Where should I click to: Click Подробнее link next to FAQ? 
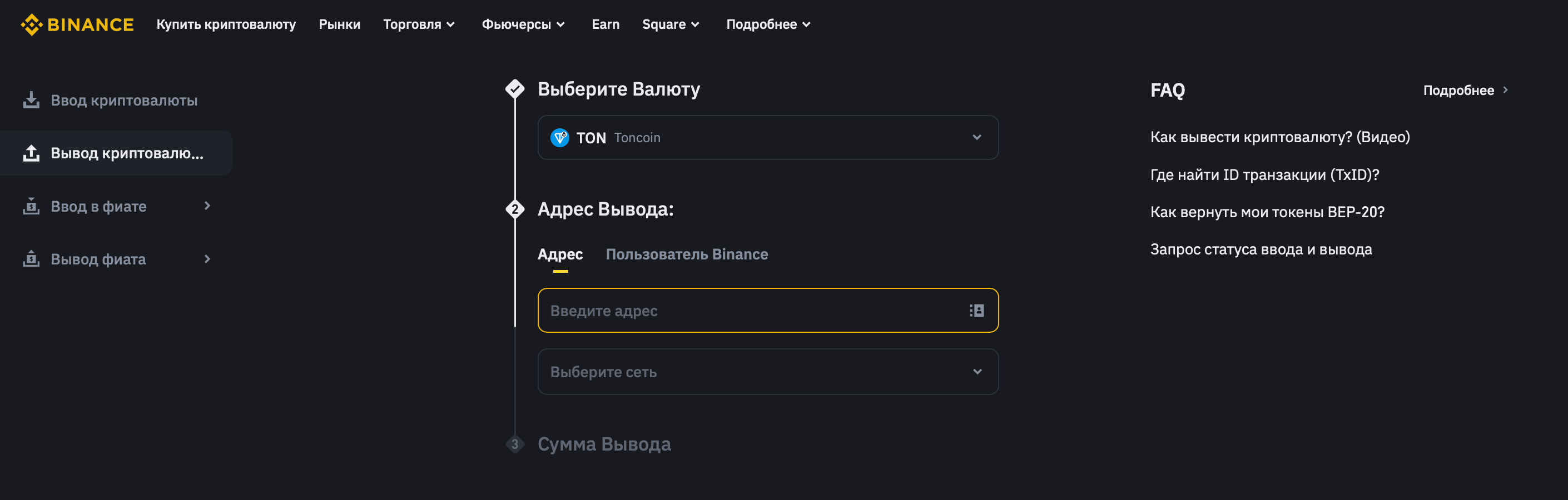point(1465,91)
